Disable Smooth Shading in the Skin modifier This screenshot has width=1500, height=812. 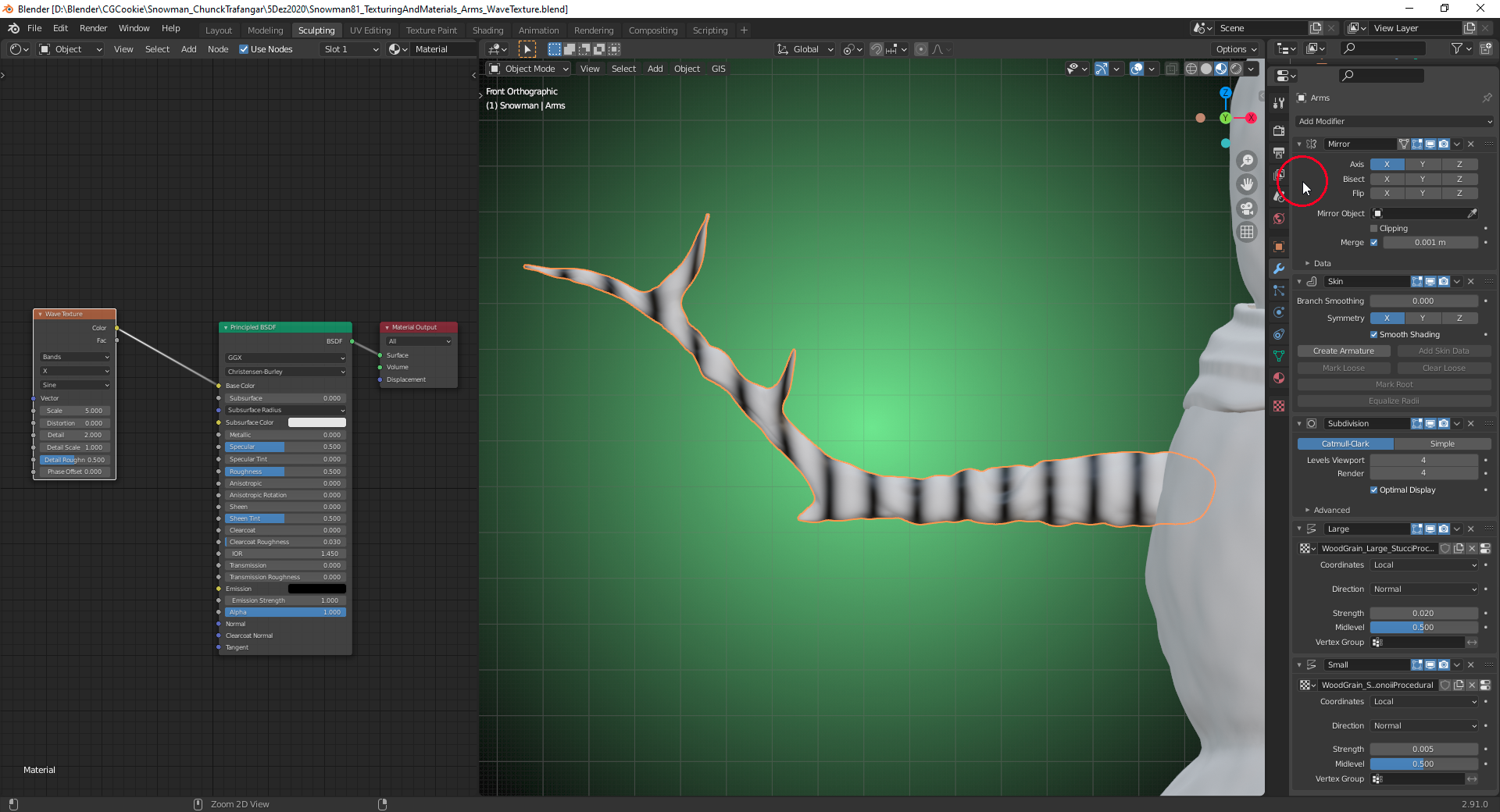pyautogui.click(x=1373, y=334)
